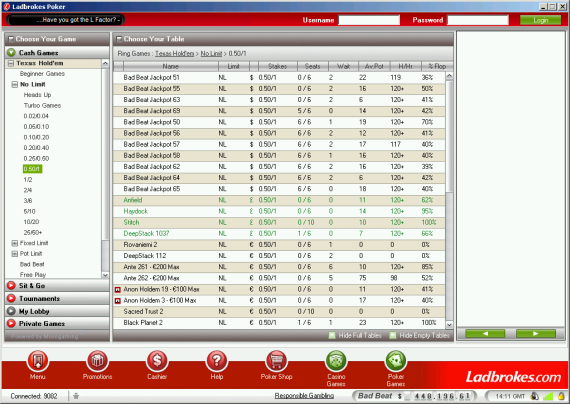The image size is (570, 404).
Task: Toggle Hide Full Tables checkbox
Action: point(332,335)
